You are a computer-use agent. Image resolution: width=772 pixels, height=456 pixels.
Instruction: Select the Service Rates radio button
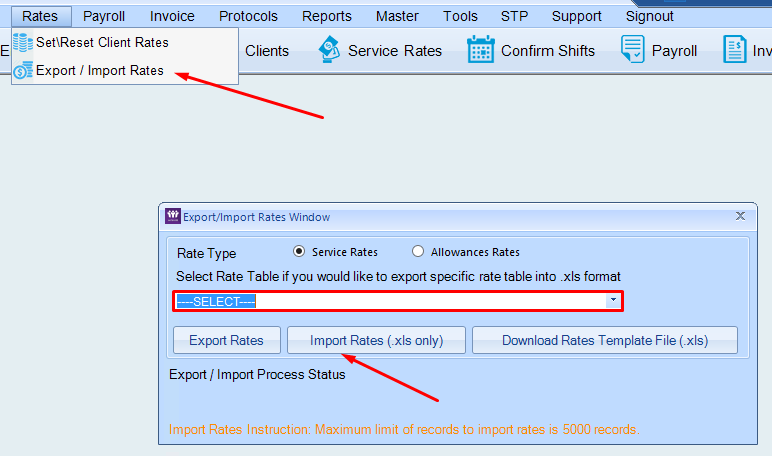click(x=299, y=252)
